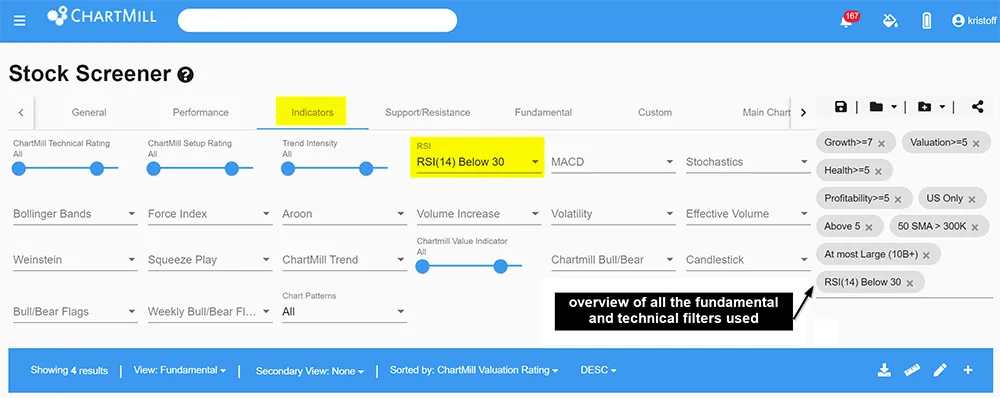Open the clipboard watchlist icon
The image size is (1000, 398).
point(927,21)
